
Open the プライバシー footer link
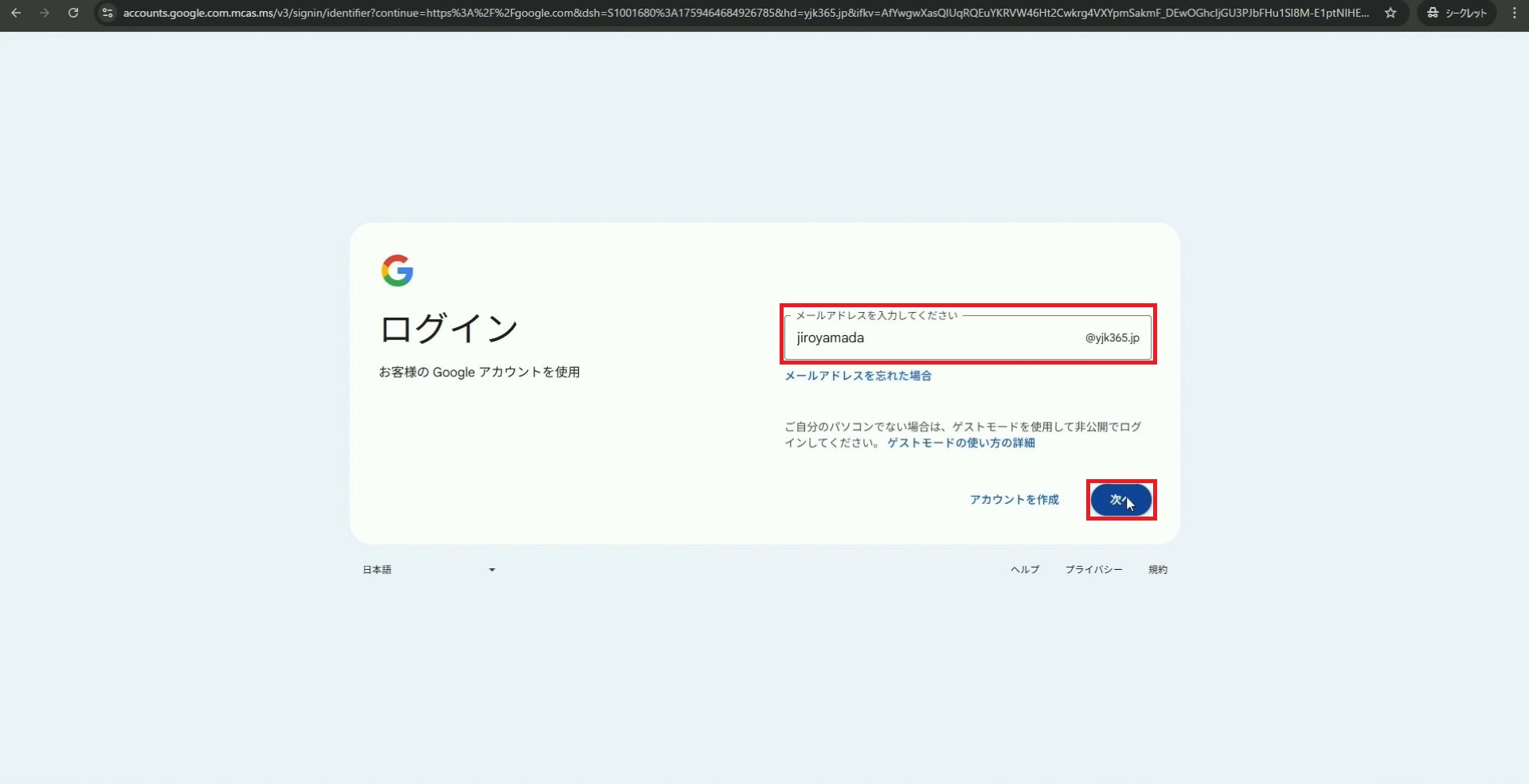[1093, 570]
